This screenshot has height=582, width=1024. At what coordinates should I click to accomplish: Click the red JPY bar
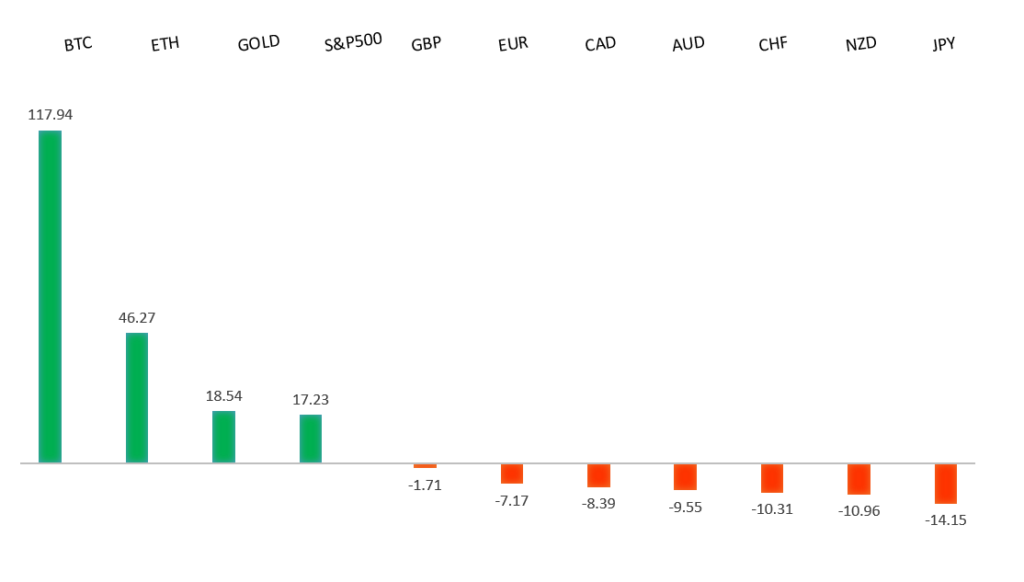coord(946,483)
